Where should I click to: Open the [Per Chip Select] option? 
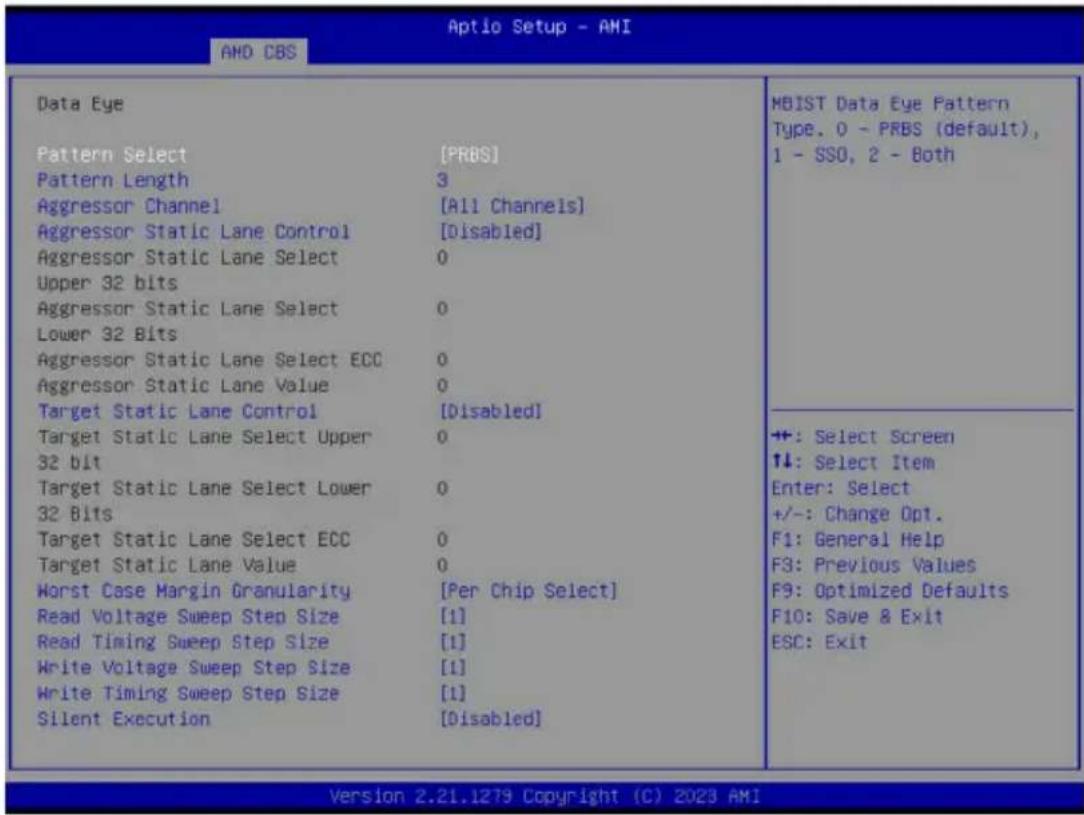point(528,591)
